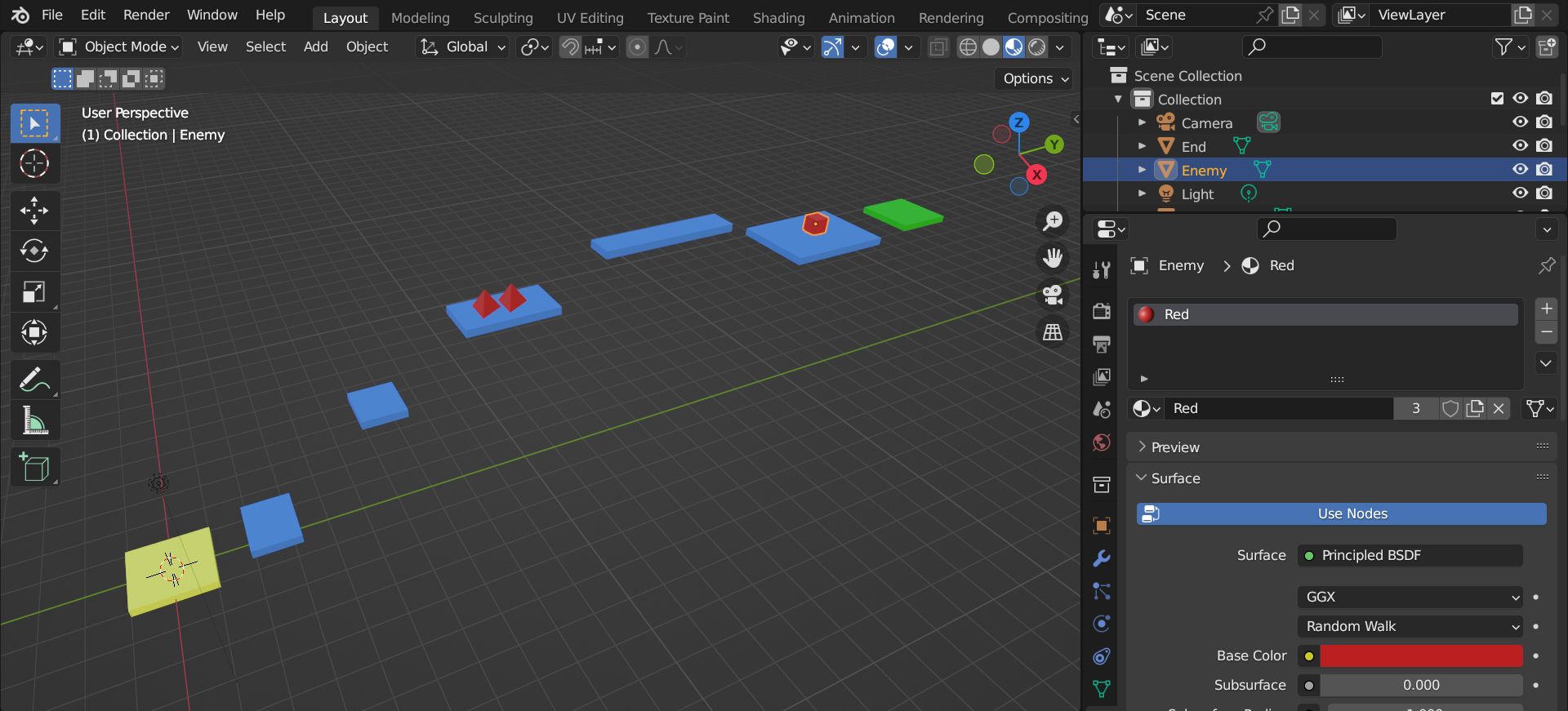1568x711 pixels.
Task: Uncheck the Collection exclude checkbox
Action: point(1497,99)
